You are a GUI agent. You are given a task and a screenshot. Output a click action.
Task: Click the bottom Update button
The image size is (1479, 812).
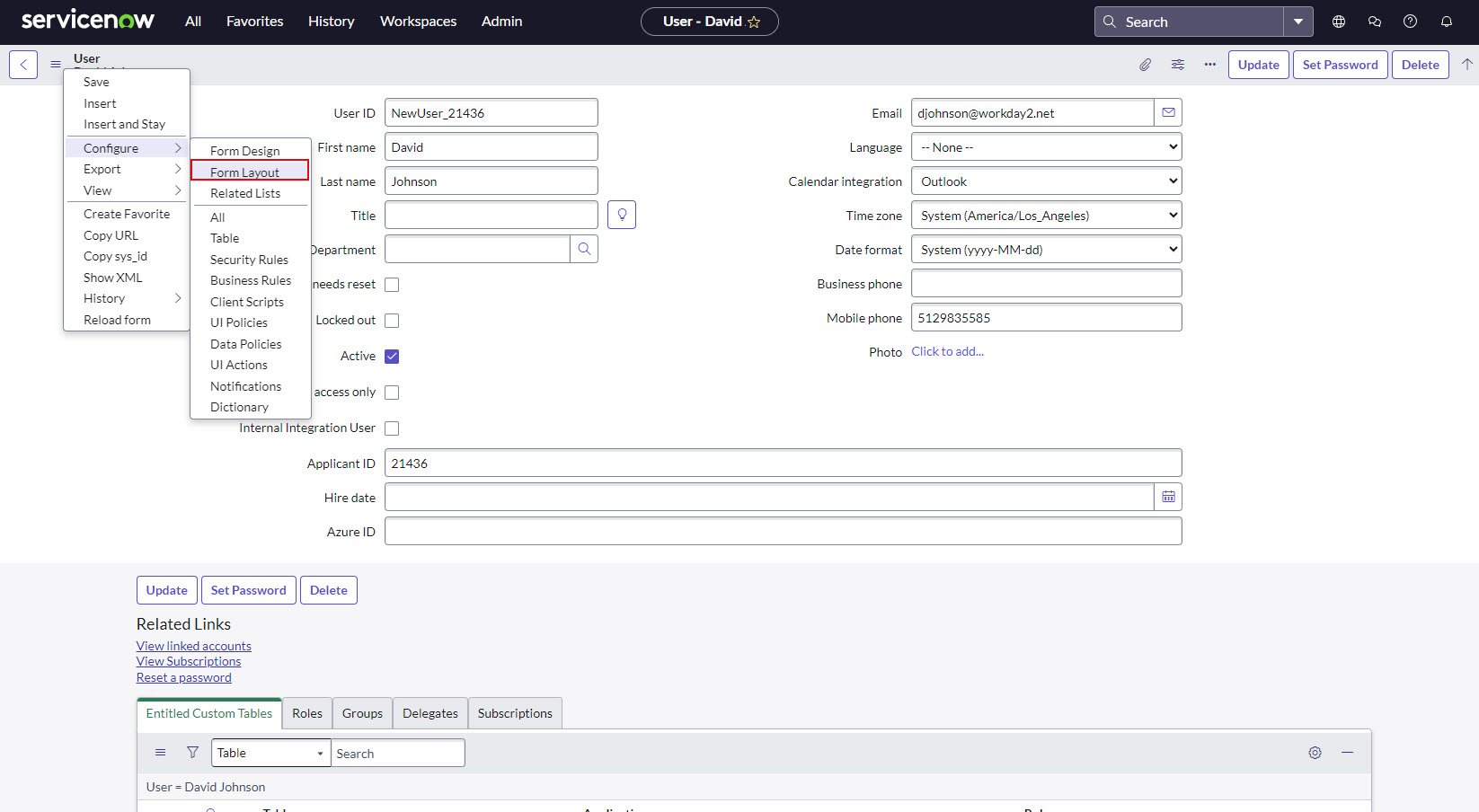(x=166, y=590)
